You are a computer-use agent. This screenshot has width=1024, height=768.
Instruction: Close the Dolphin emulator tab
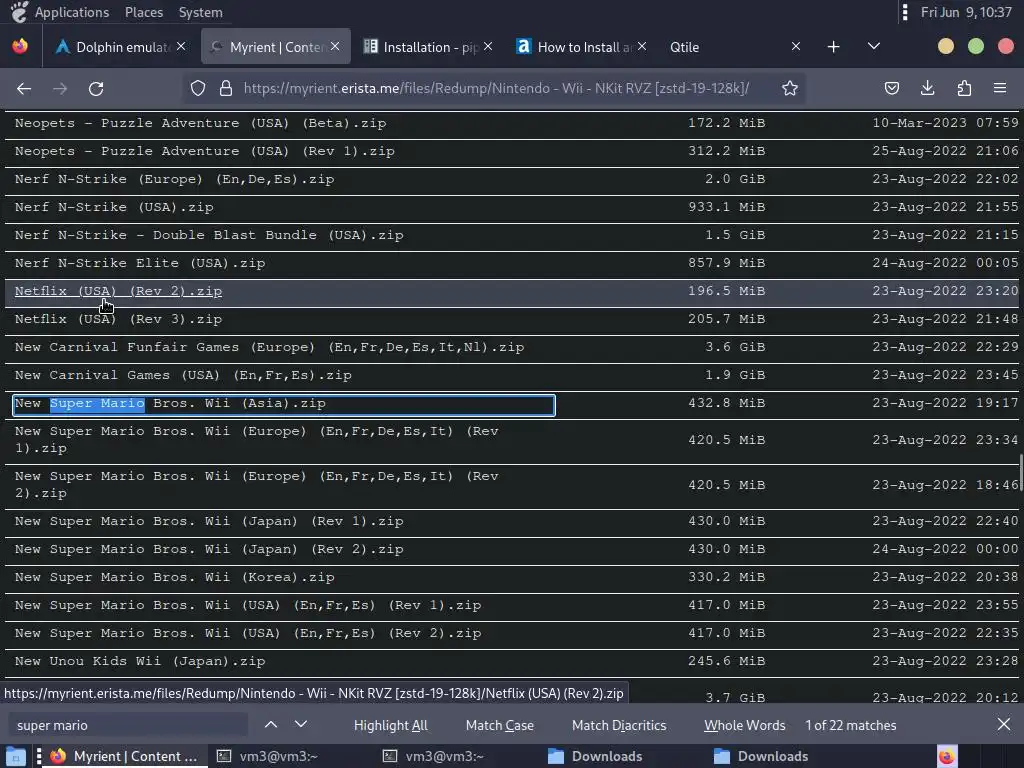[181, 46]
